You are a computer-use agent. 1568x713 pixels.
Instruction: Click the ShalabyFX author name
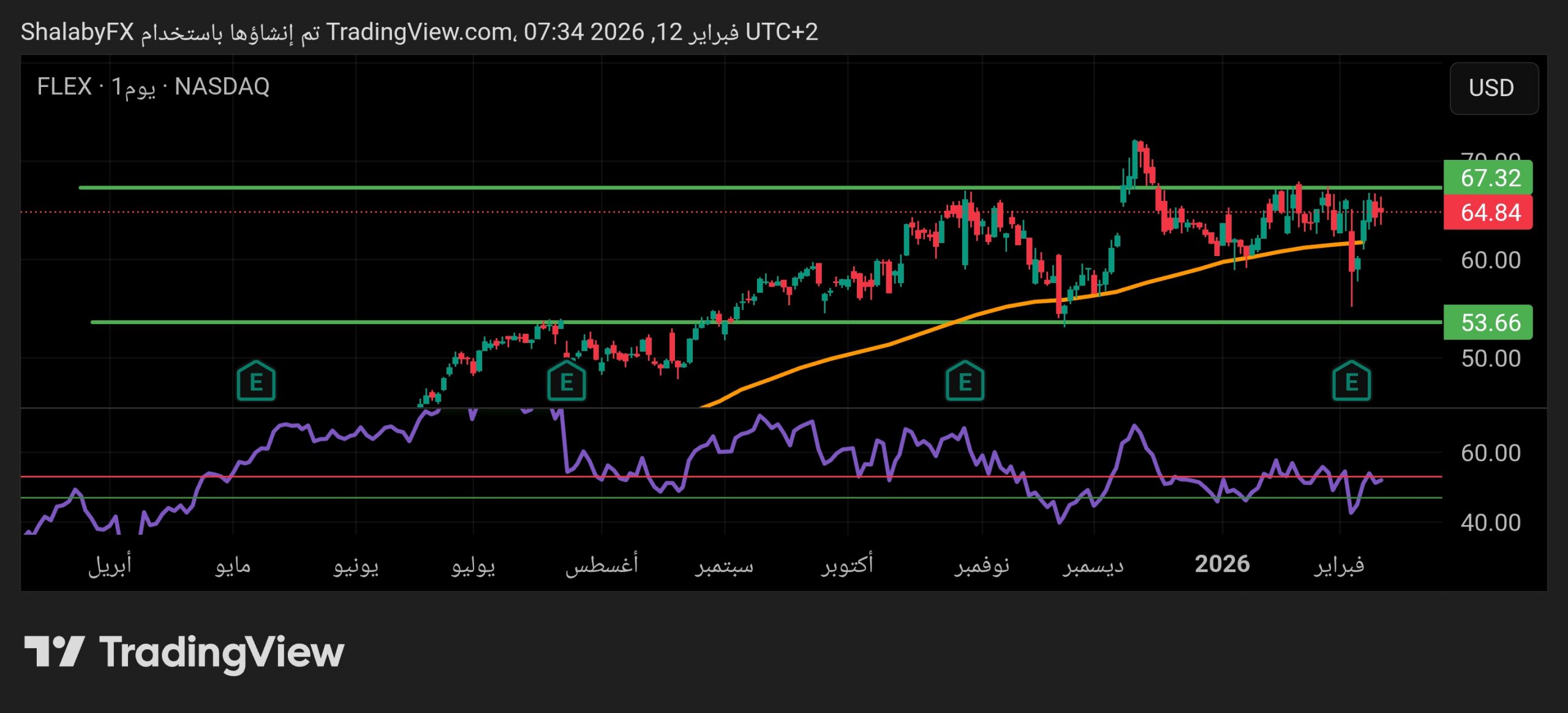point(77,32)
